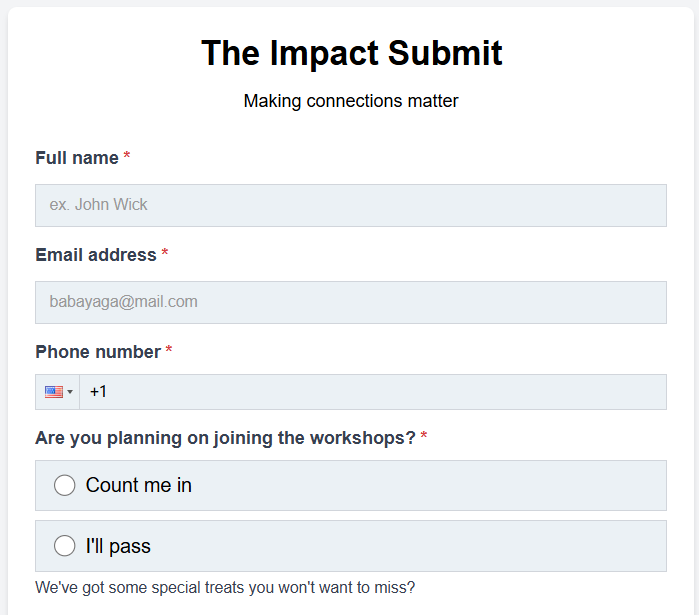Click the required asterisk beside Email address
The width and height of the screenshot is (699, 615).
pyautogui.click(x=165, y=255)
